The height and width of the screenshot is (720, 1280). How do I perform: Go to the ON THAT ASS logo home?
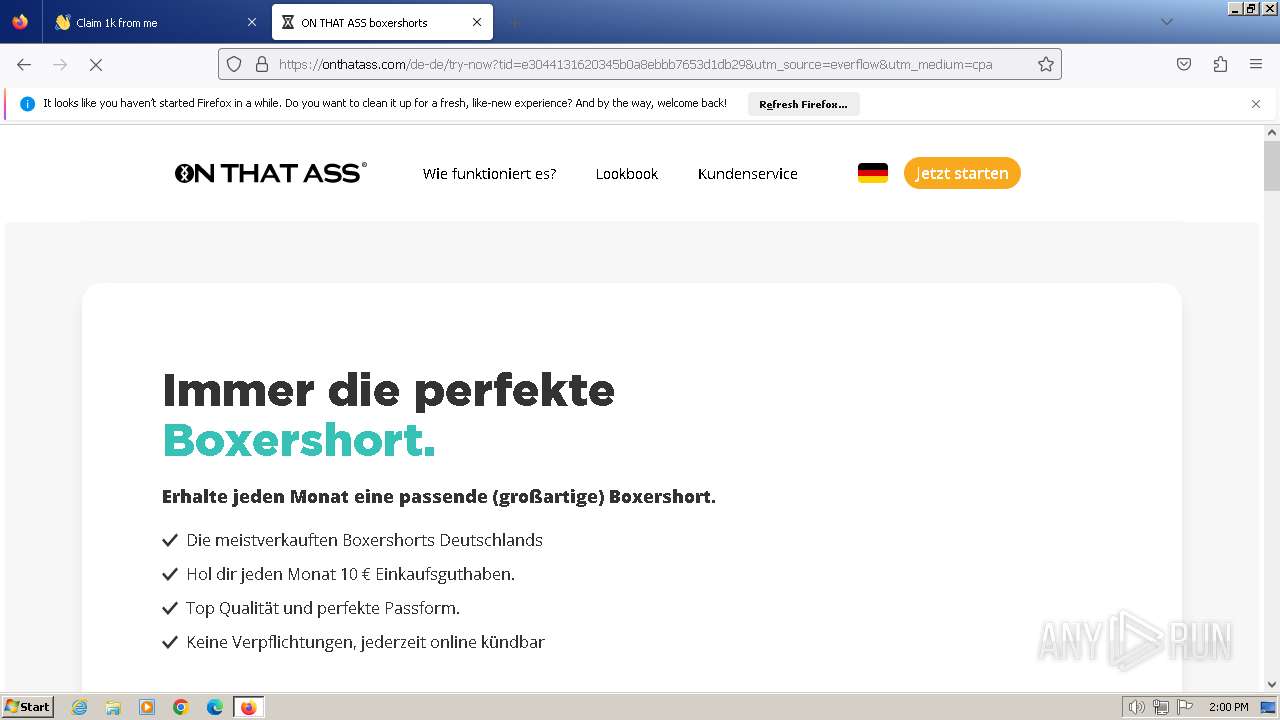click(270, 173)
